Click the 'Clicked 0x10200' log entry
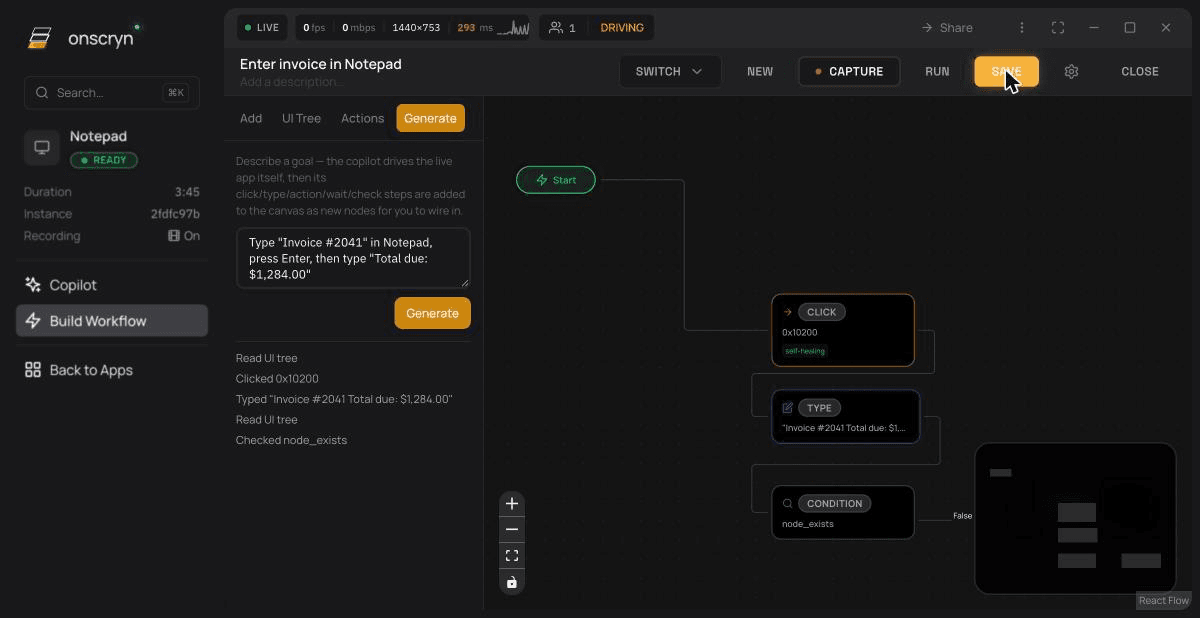Image resolution: width=1200 pixels, height=618 pixels. pyautogui.click(x=277, y=379)
